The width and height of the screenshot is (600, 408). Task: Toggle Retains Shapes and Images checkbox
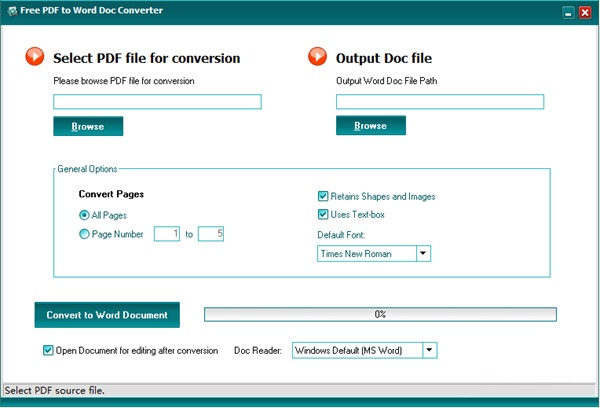323,196
